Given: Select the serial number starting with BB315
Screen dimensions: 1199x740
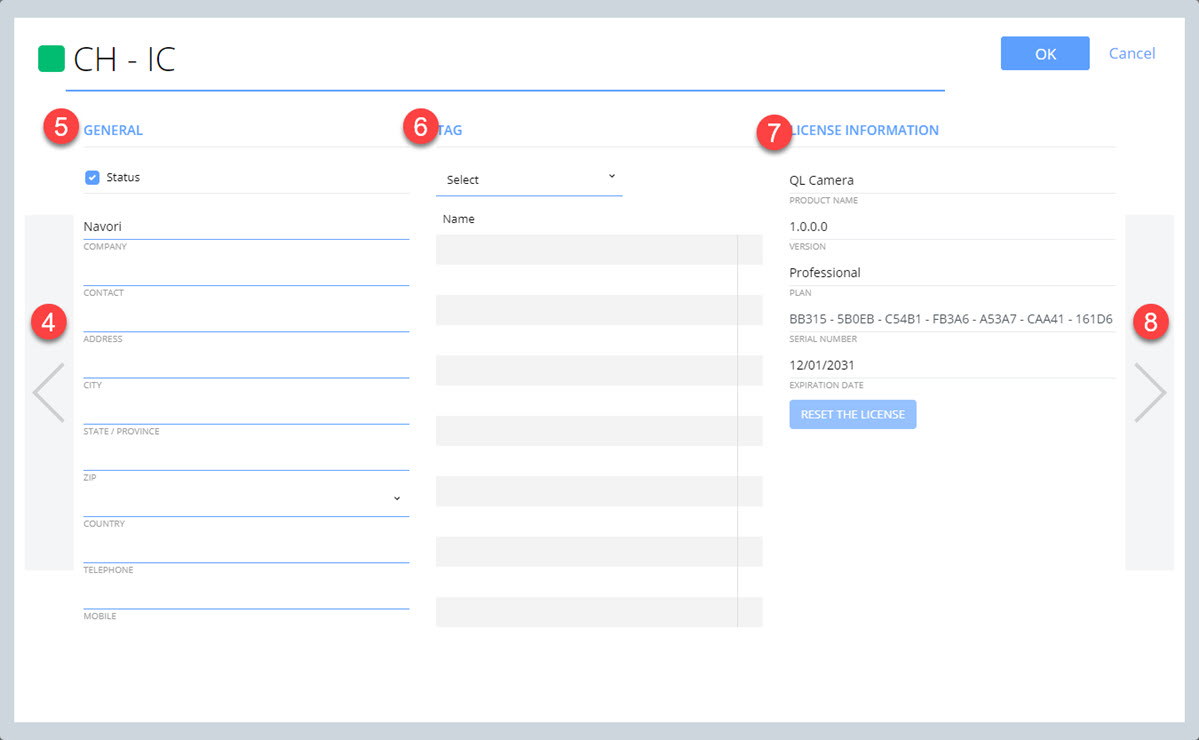Looking at the screenshot, I should [950, 319].
